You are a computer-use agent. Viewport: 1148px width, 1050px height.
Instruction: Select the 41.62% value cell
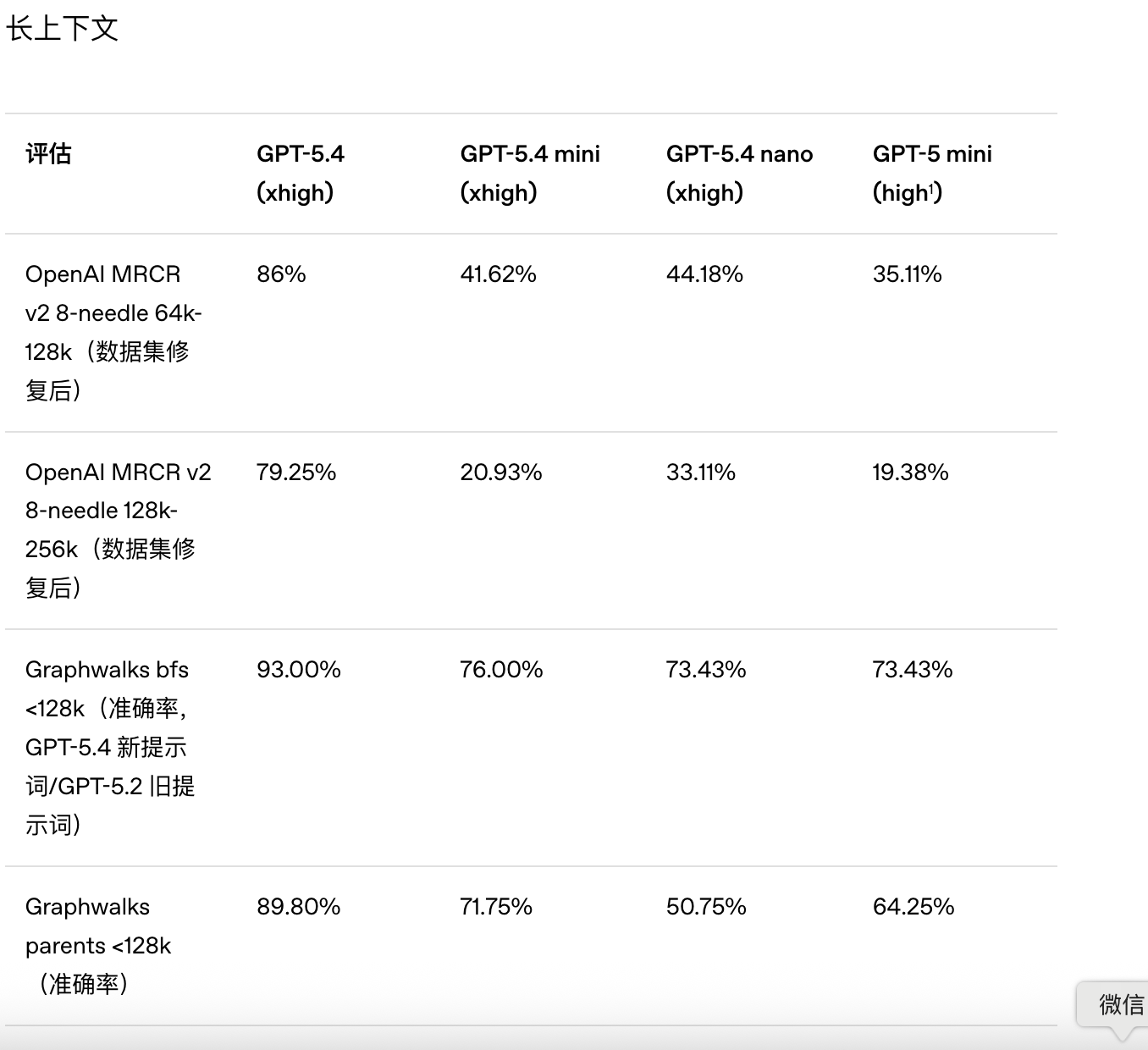click(498, 274)
